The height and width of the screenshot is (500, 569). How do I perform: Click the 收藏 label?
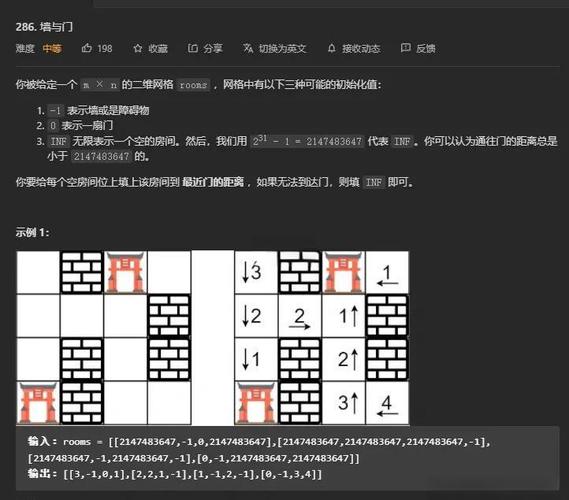click(158, 48)
